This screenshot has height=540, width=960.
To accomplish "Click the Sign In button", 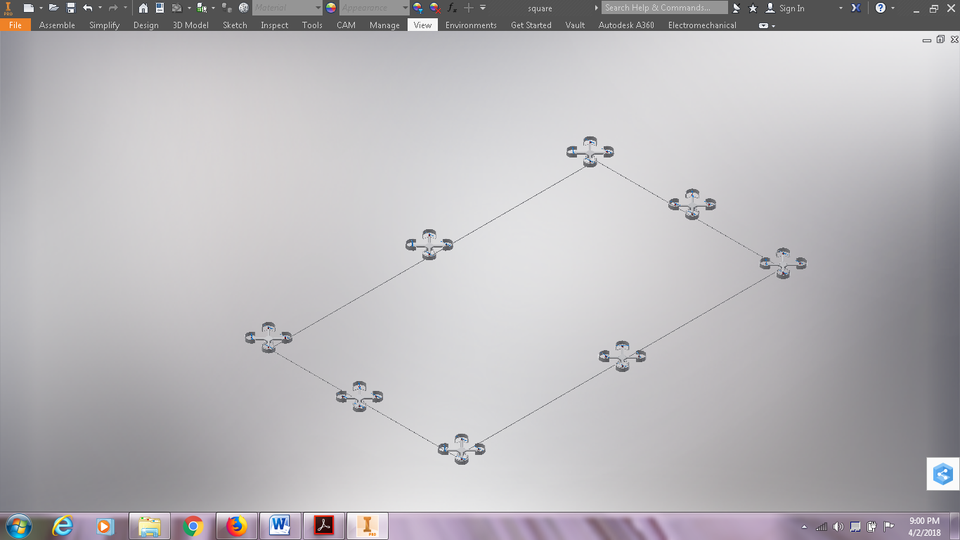I will coord(791,8).
